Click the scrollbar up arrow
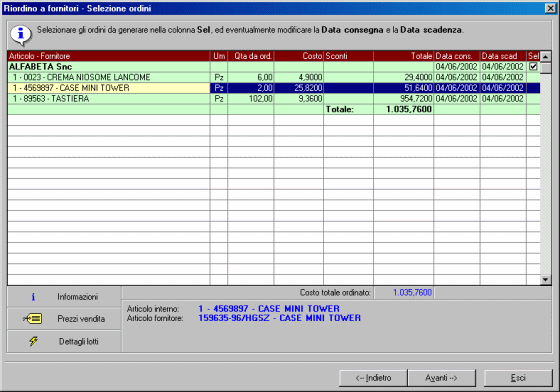560x392 pixels. [545, 56]
